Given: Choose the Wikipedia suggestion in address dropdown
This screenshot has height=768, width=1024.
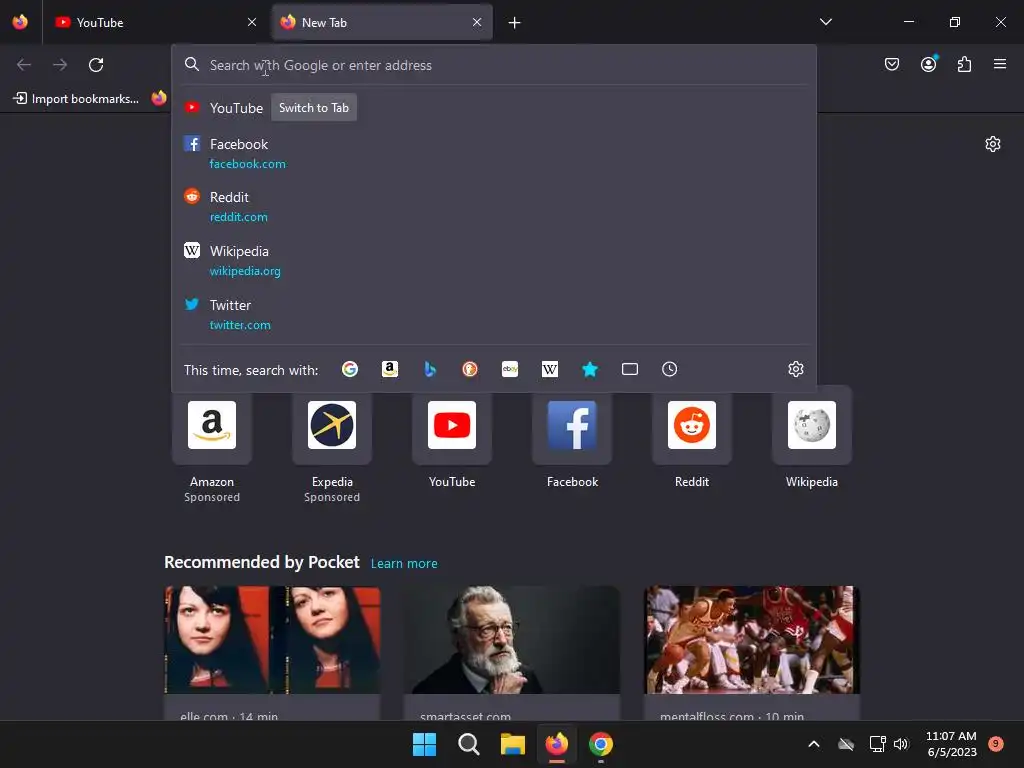Looking at the screenshot, I should click(494, 260).
